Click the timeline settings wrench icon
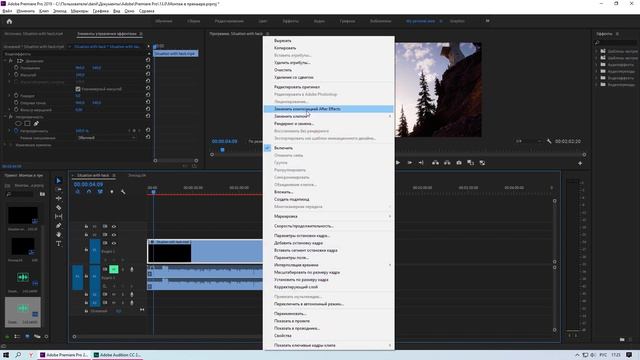The image size is (640, 360). (x=123, y=192)
